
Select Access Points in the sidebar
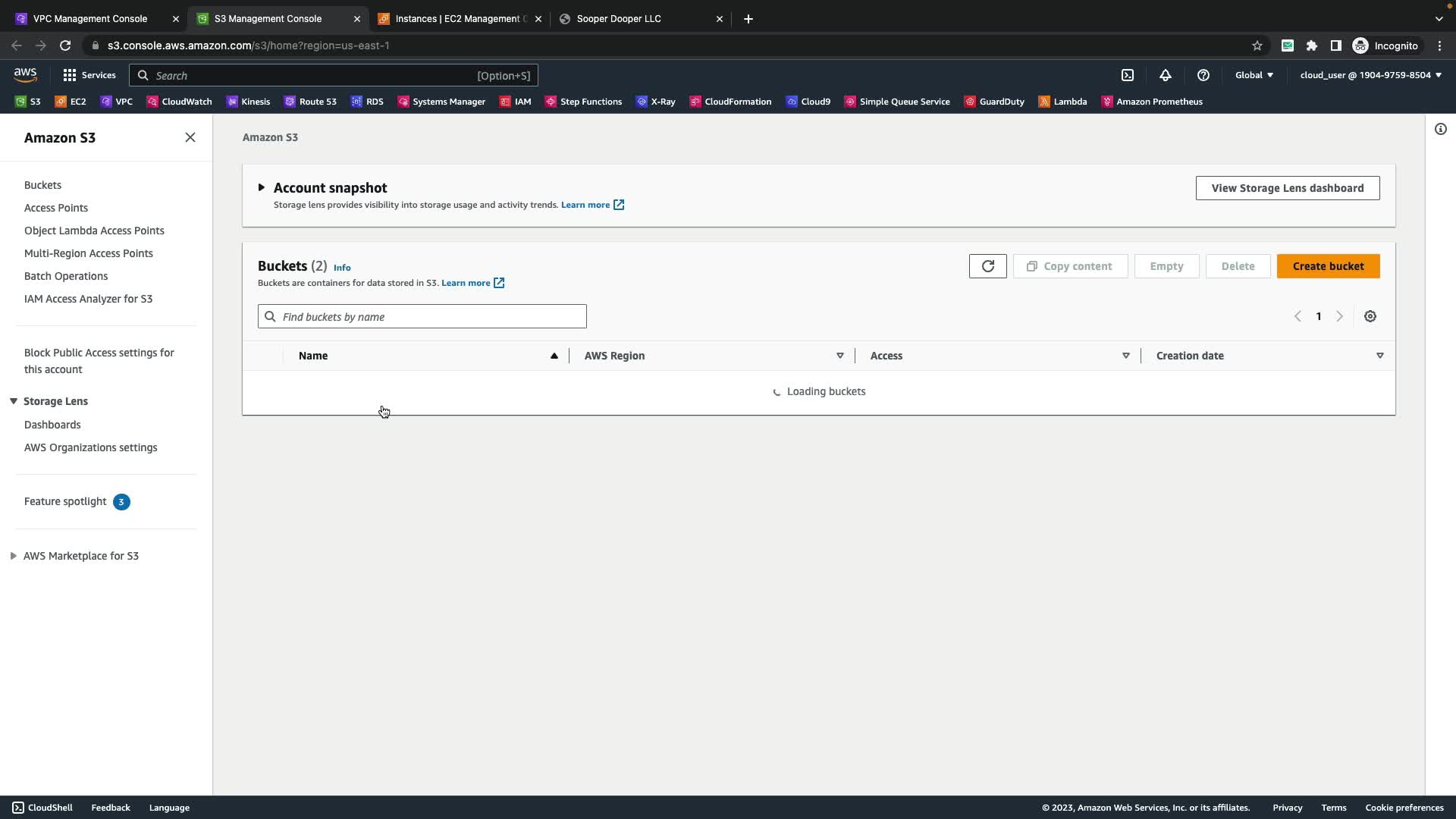[x=56, y=208]
